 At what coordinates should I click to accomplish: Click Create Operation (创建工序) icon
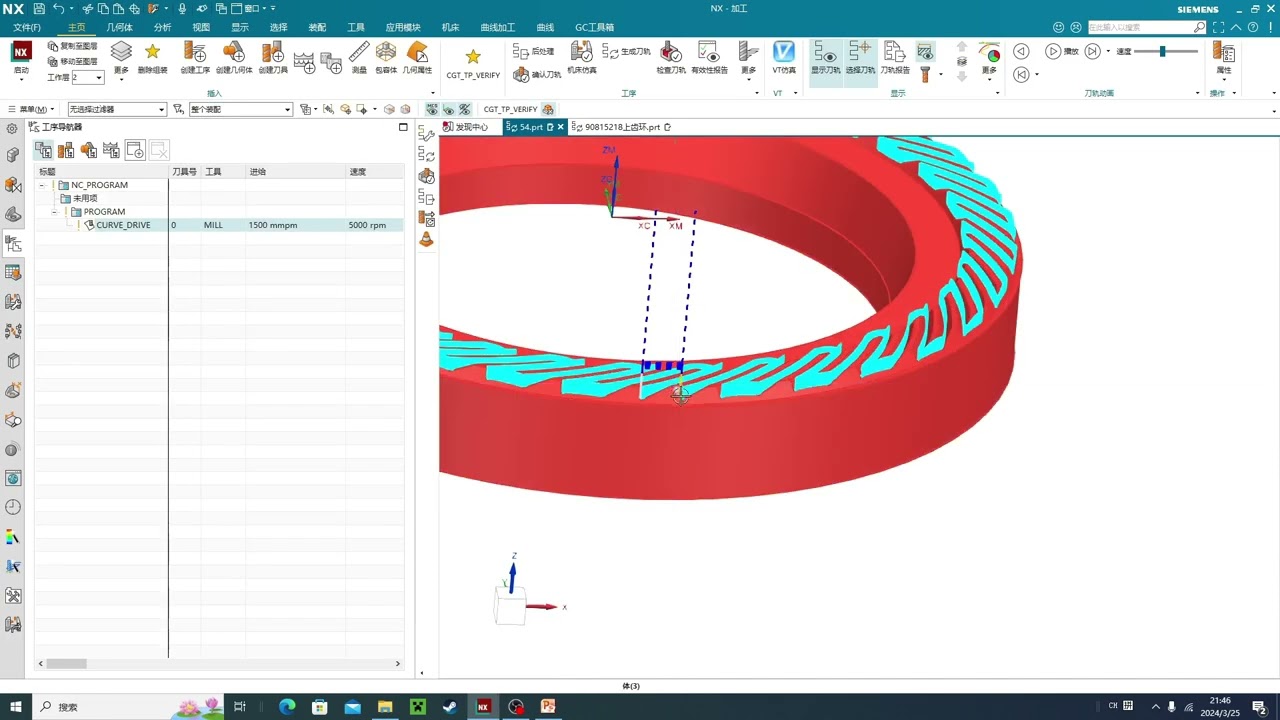195,52
